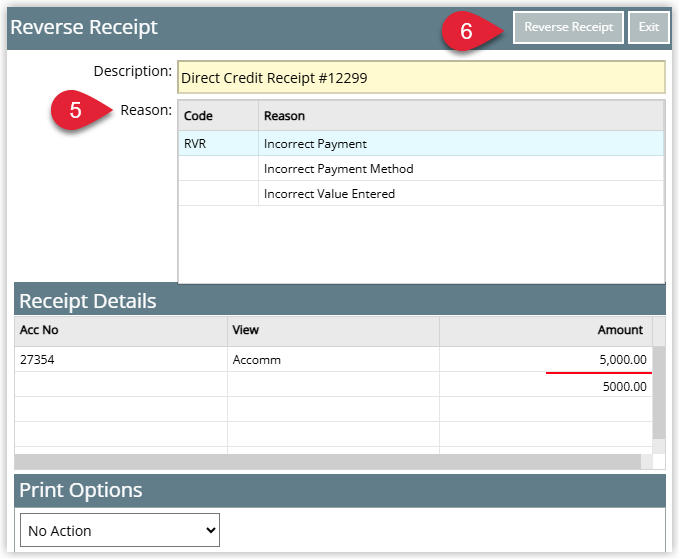The width and height of the screenshot is (680, 560).
Task: Click the Exit button
Action: pos(649,27)
